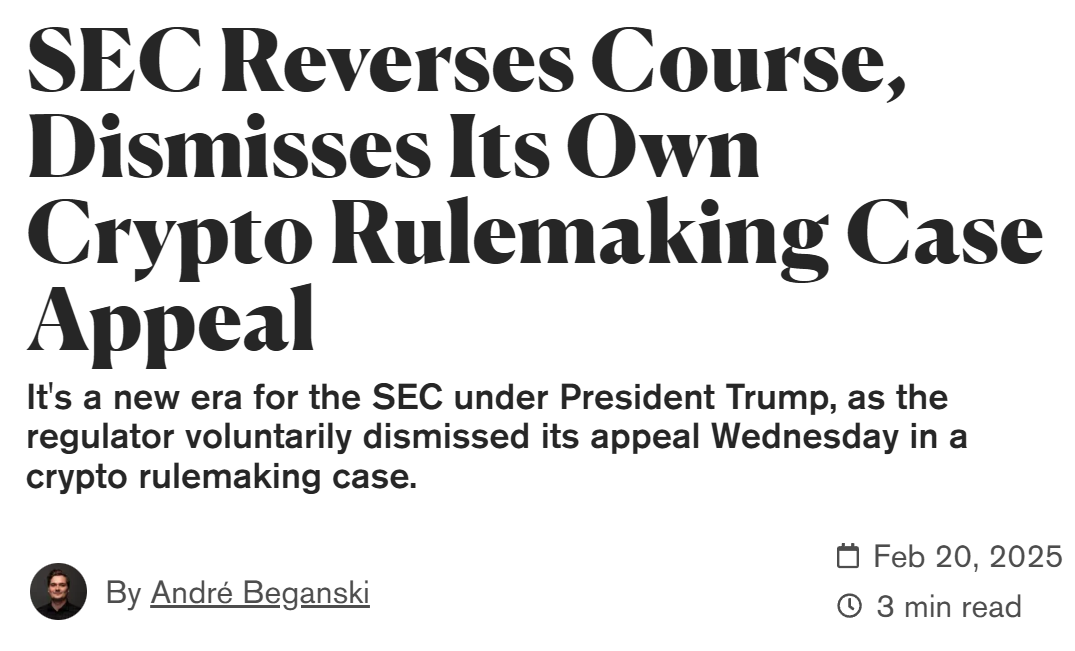Open the André Beganski author link

260,593
